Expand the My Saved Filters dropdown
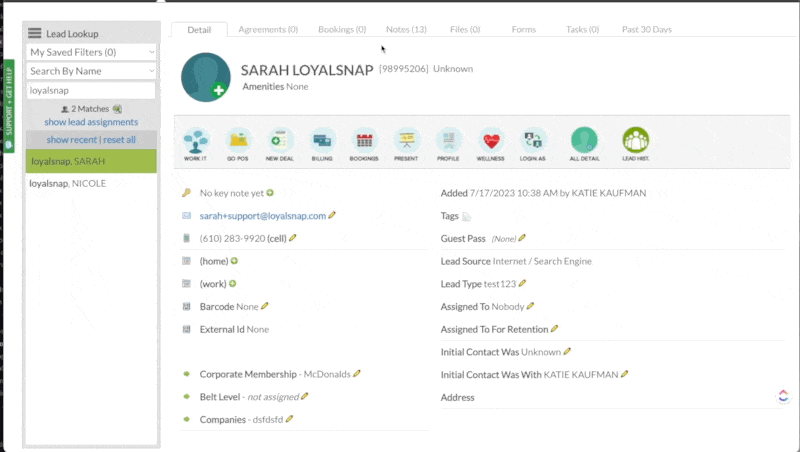800x452 pixels. pos(92,52)
